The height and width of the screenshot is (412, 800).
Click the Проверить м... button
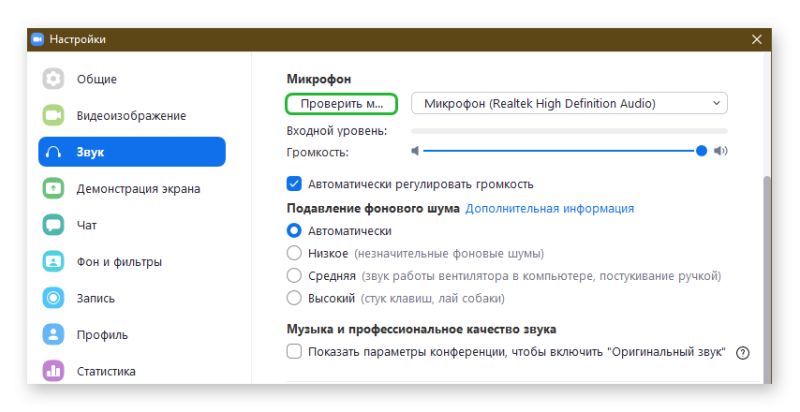coord(341,104)
